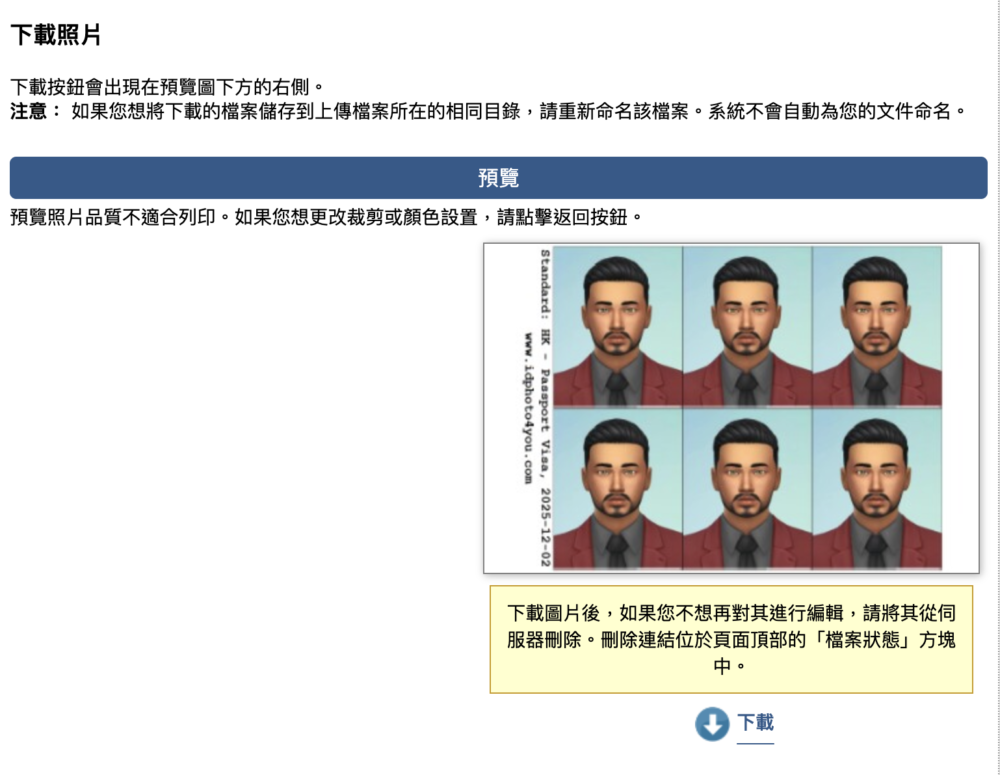Select the bottom-left passport photo in preview

(617, 489)
